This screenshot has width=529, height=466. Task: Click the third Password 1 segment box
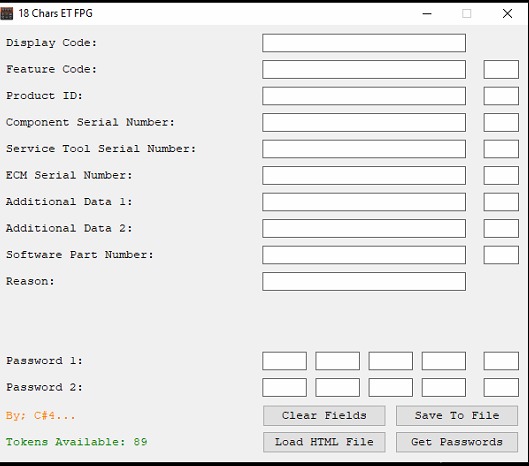(x=391, y=361)
